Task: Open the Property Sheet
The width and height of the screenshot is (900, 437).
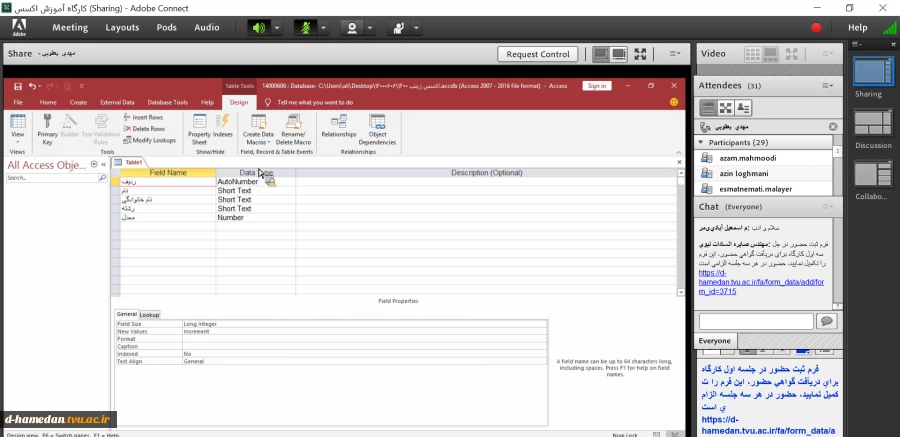Action: click(x=199, y=129)
